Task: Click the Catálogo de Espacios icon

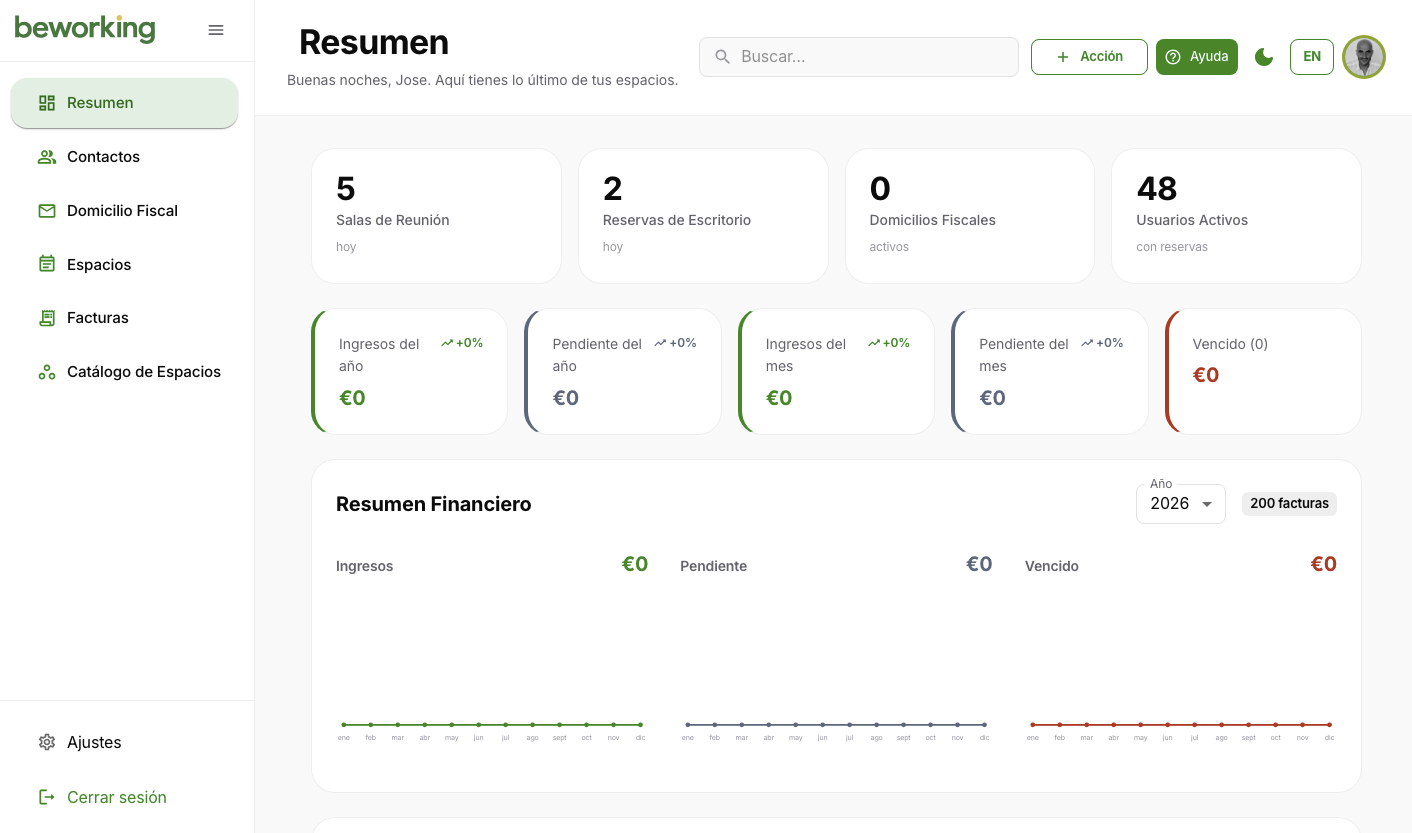Action: click(x=46, y=372)
